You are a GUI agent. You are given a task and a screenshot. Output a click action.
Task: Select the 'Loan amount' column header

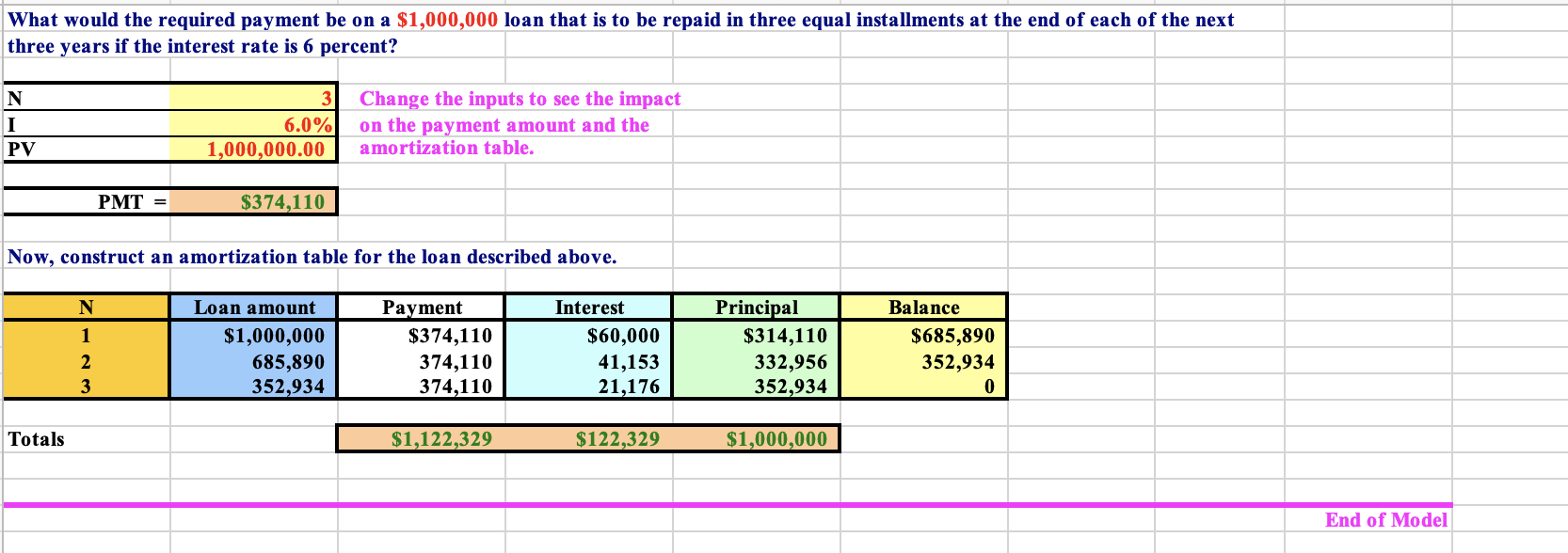pyautogui.click(x=253, y=307)
